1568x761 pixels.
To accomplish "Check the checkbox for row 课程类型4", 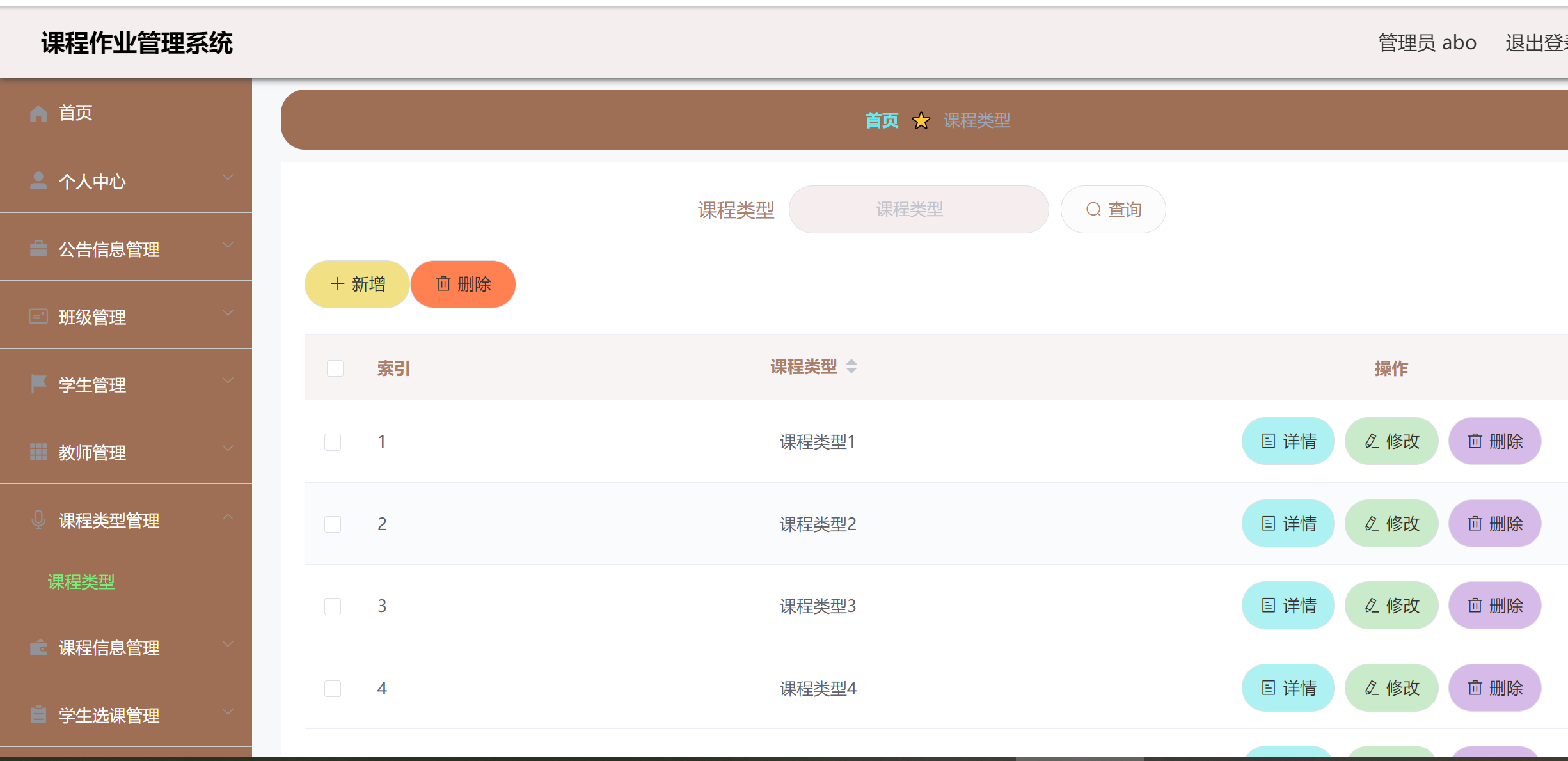I will pos(333,689).
